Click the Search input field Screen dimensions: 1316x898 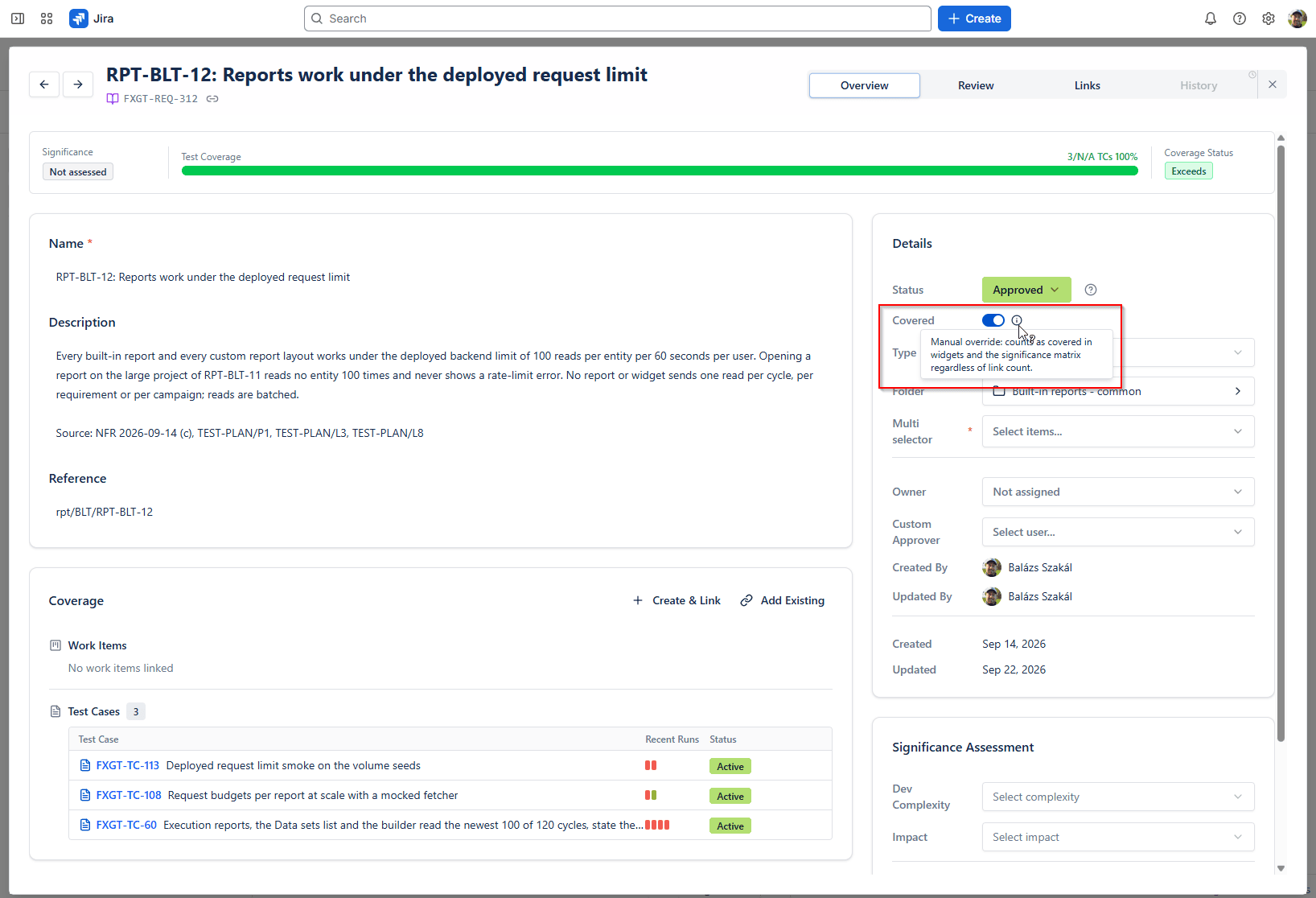click(x=618, y=19)
